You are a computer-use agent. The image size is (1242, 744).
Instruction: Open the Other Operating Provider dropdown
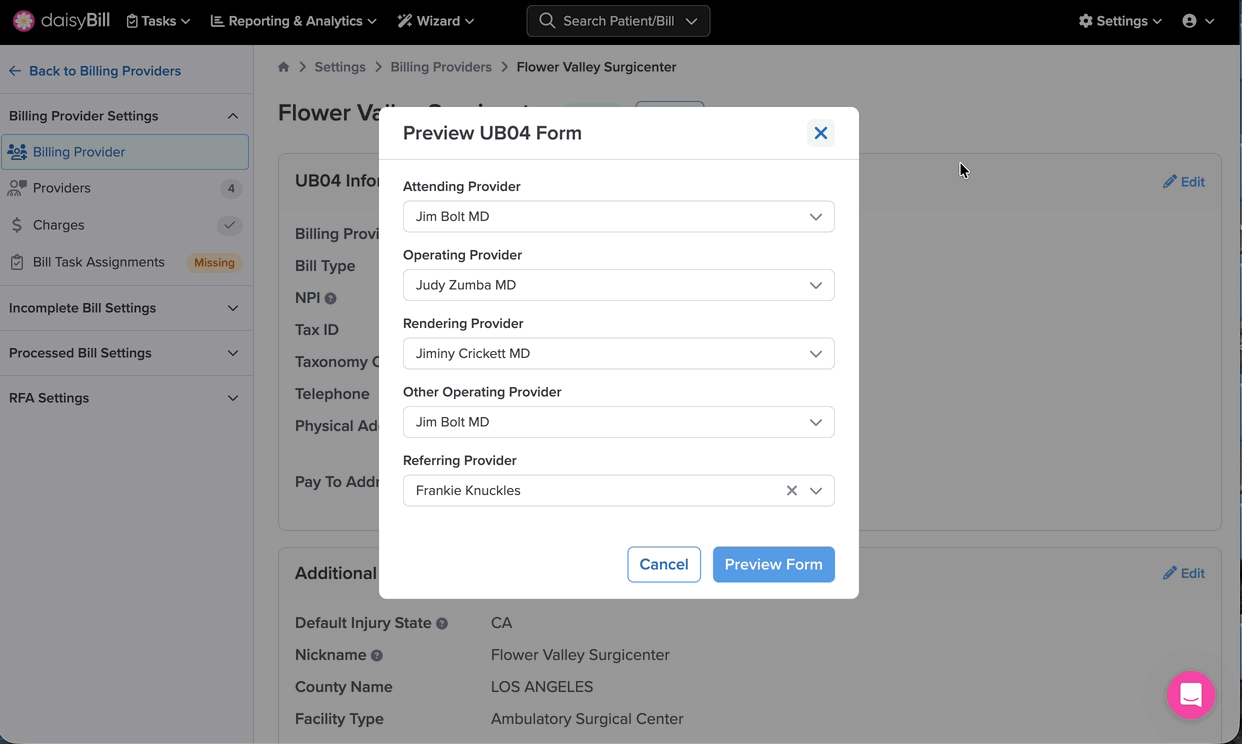click(618, 422)
